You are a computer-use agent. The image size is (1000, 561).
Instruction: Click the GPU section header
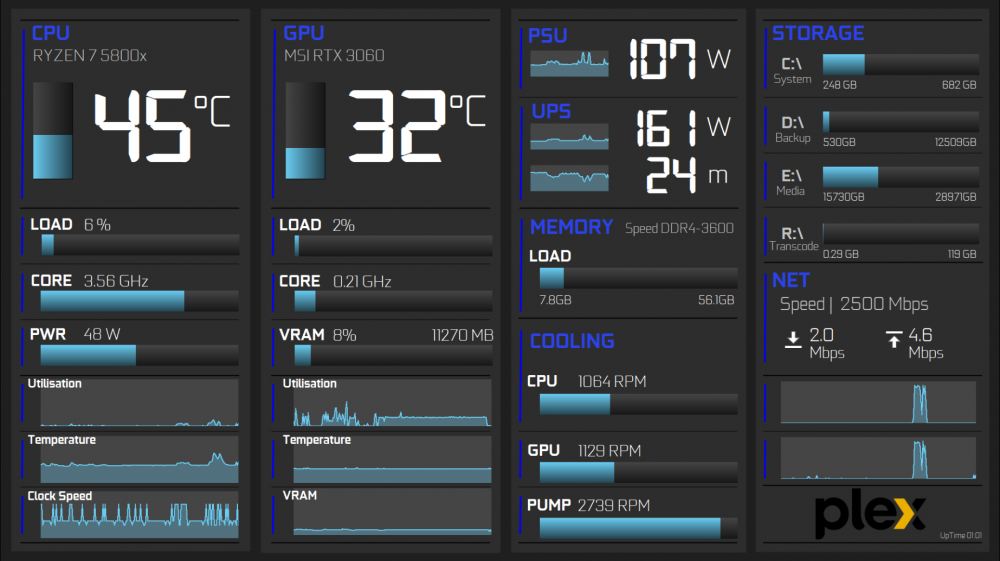click(x=306, y=34)
